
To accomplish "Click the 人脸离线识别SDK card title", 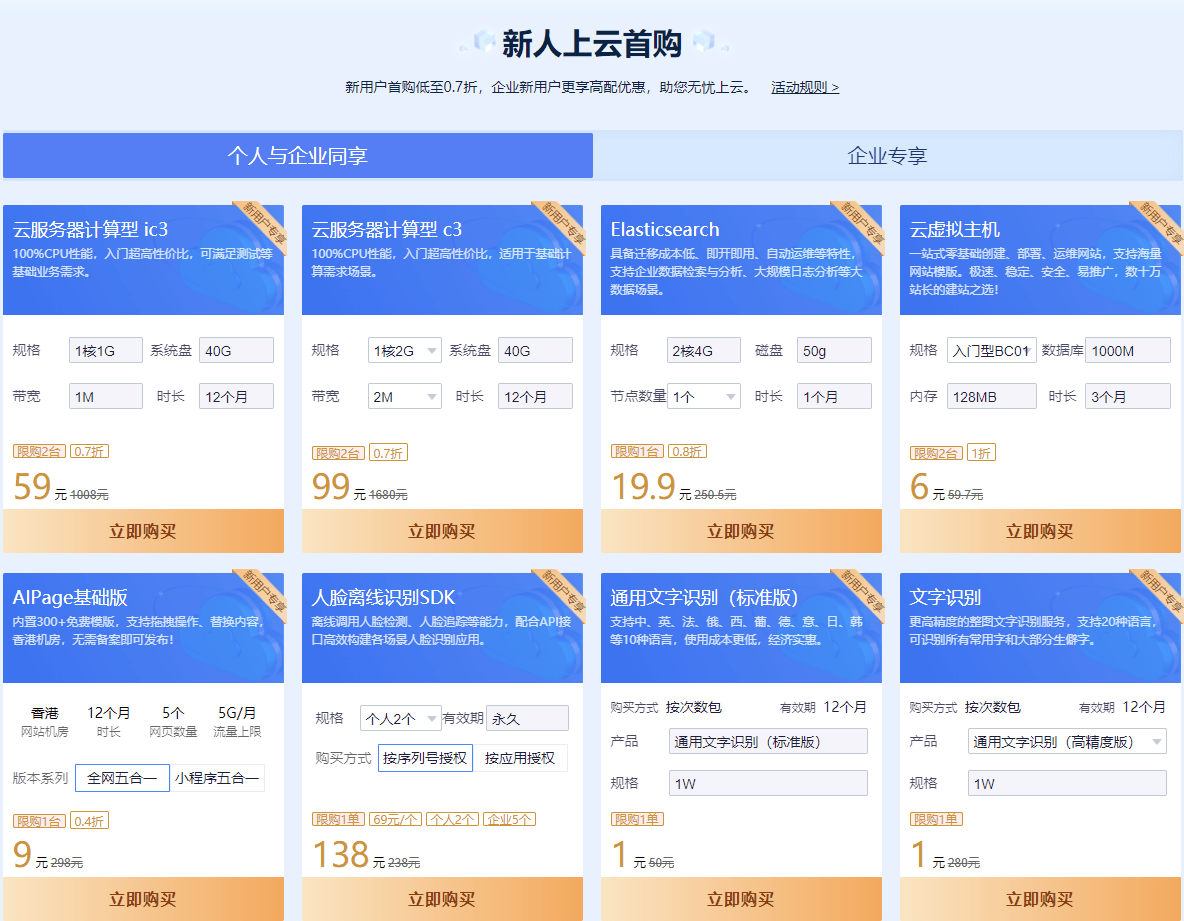I will [x=384, y=597].
